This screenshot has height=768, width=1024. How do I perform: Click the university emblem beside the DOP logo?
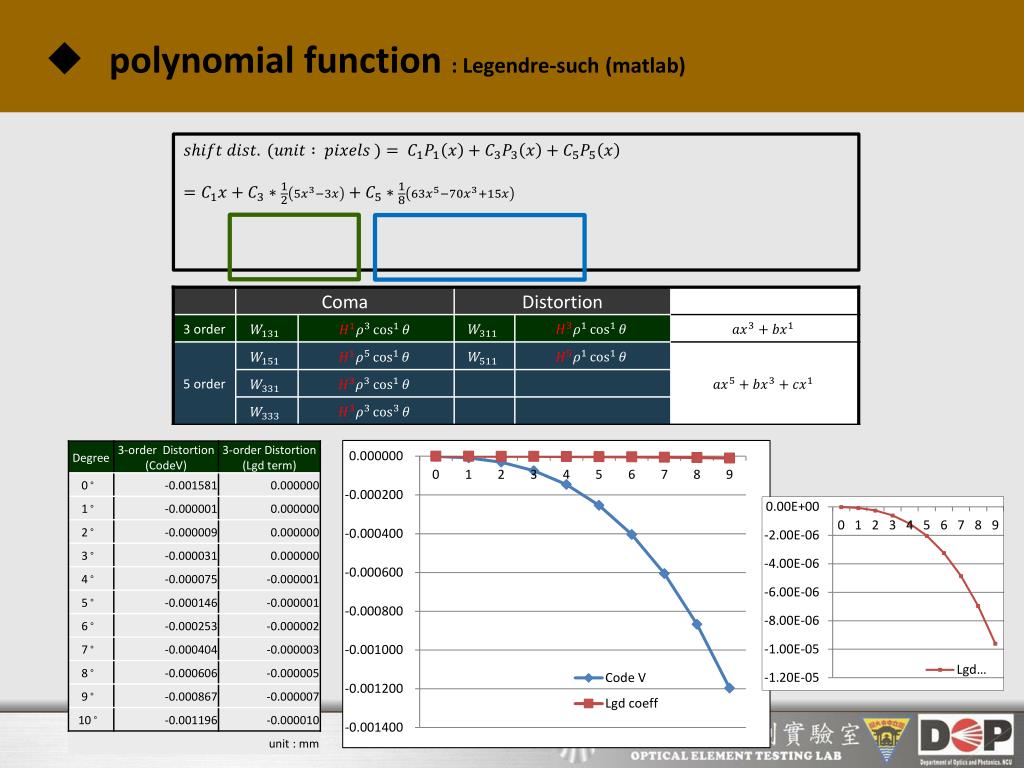point(886,738)
